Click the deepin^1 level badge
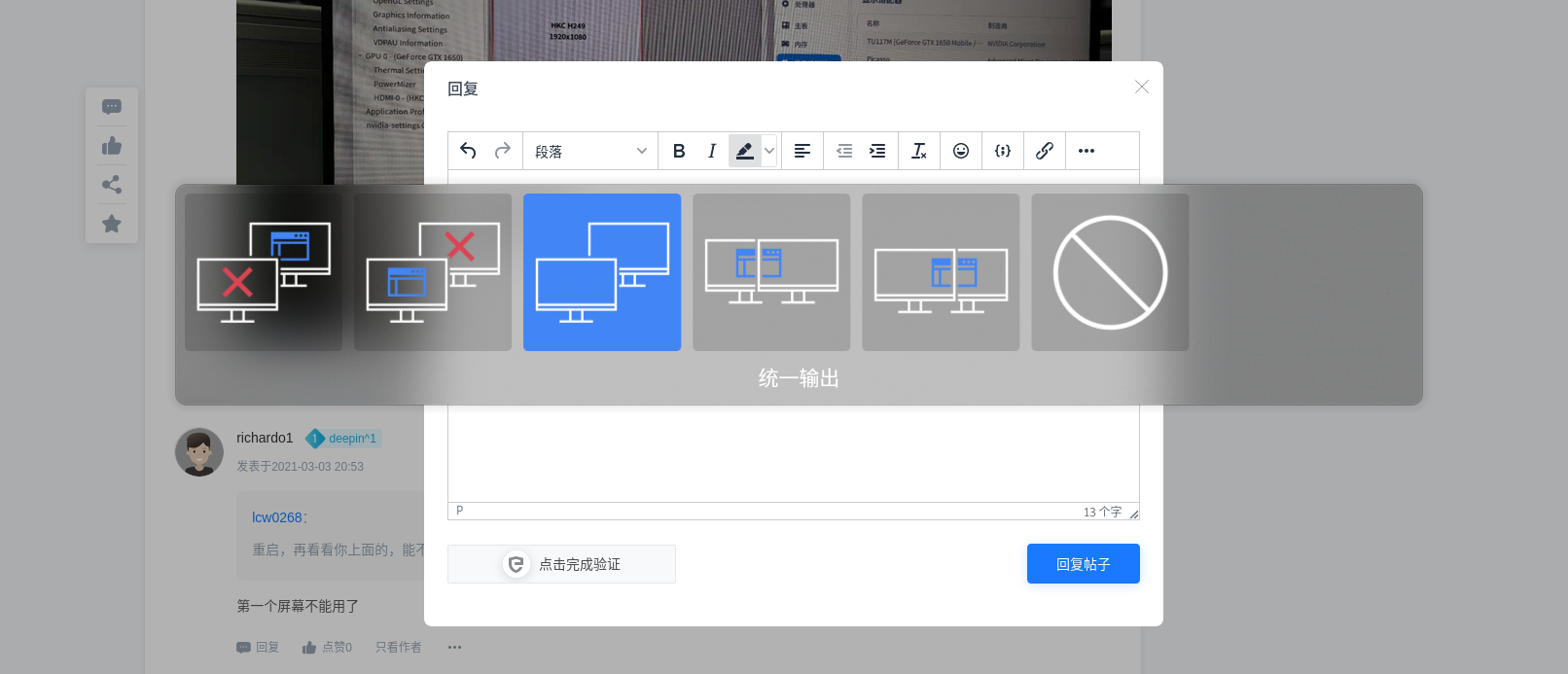The width and height of the screenshot is (1568, 674). [x=343, y=439]
